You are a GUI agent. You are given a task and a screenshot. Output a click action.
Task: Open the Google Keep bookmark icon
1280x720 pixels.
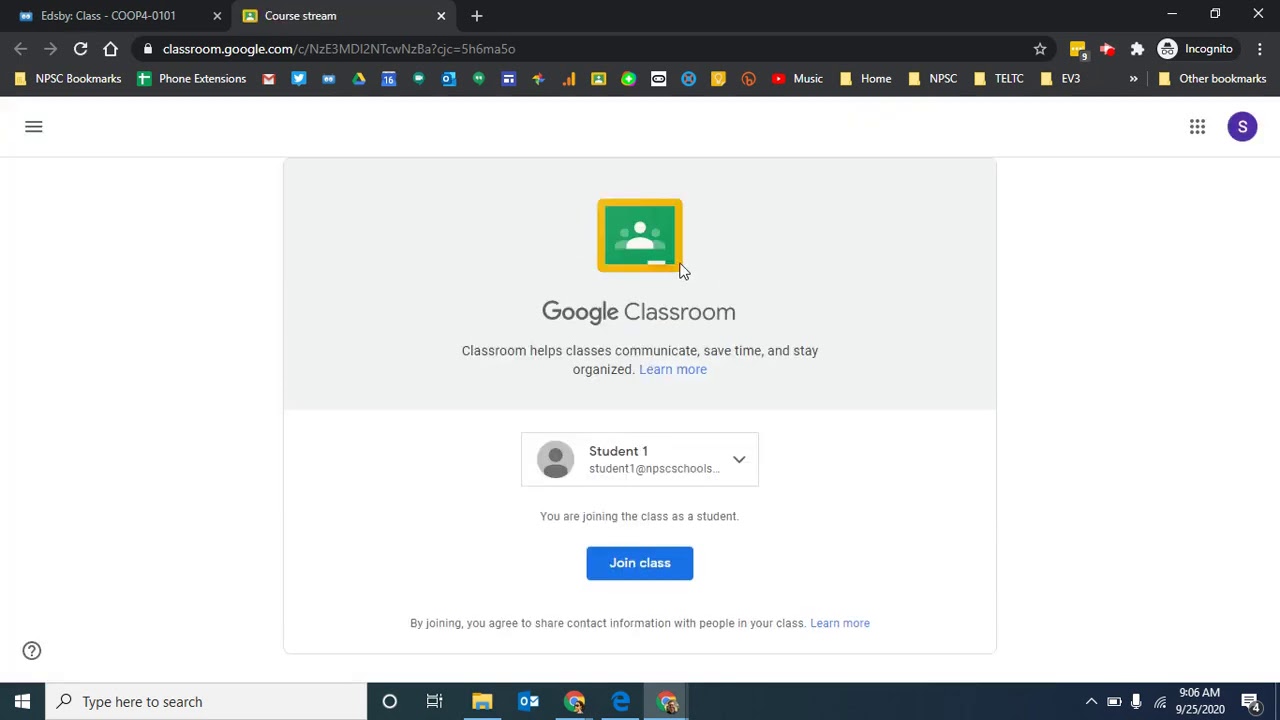point(718,78)
